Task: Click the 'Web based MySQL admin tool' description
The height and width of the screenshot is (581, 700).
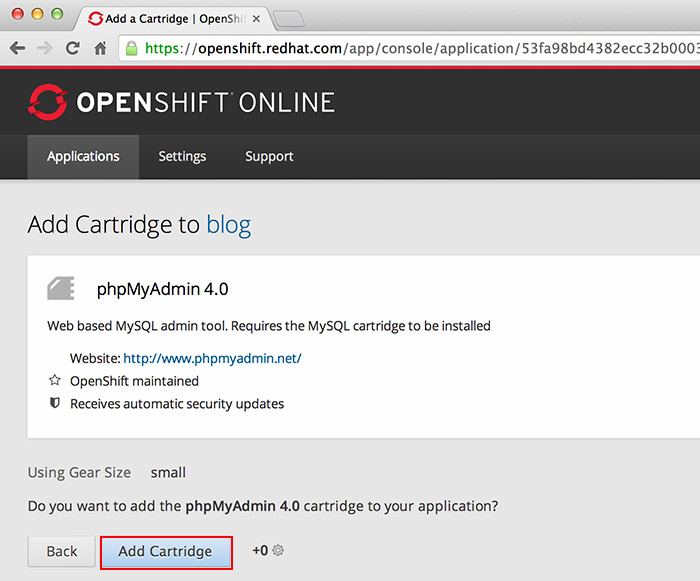Action: (269, 326)
